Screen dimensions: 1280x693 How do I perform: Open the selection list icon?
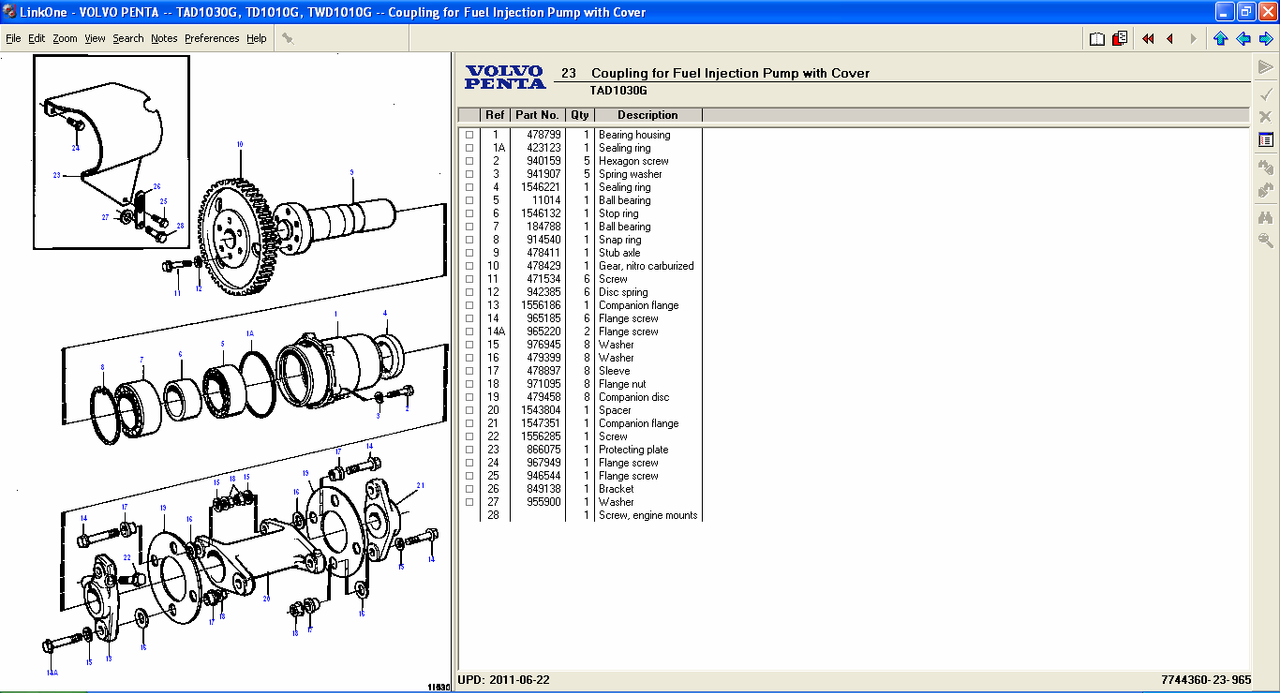tap(1266, 140)
